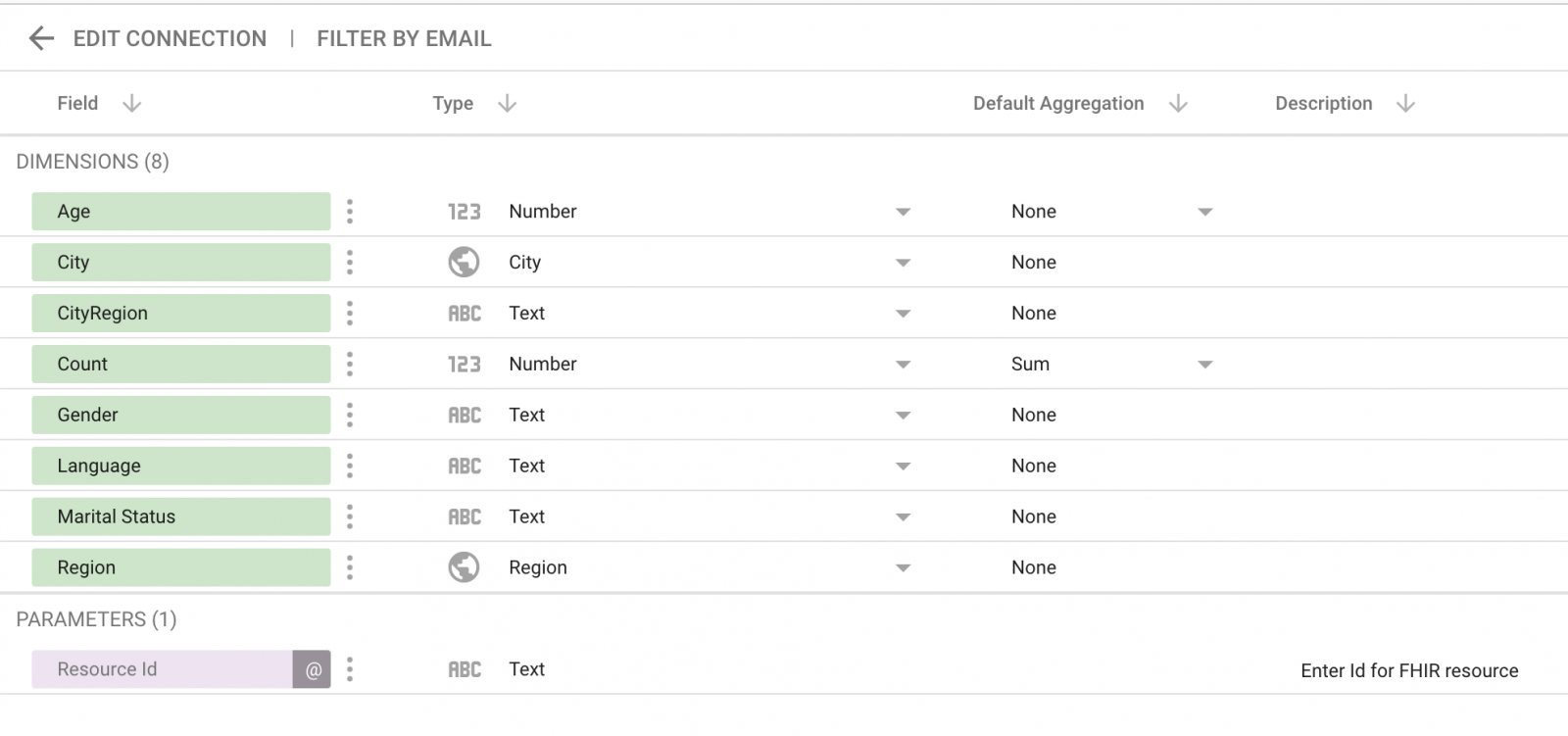Viewport: 1568px width, 736px height.
Task: Sort by Default Aggregation arrow
Action: (1178, 104)
